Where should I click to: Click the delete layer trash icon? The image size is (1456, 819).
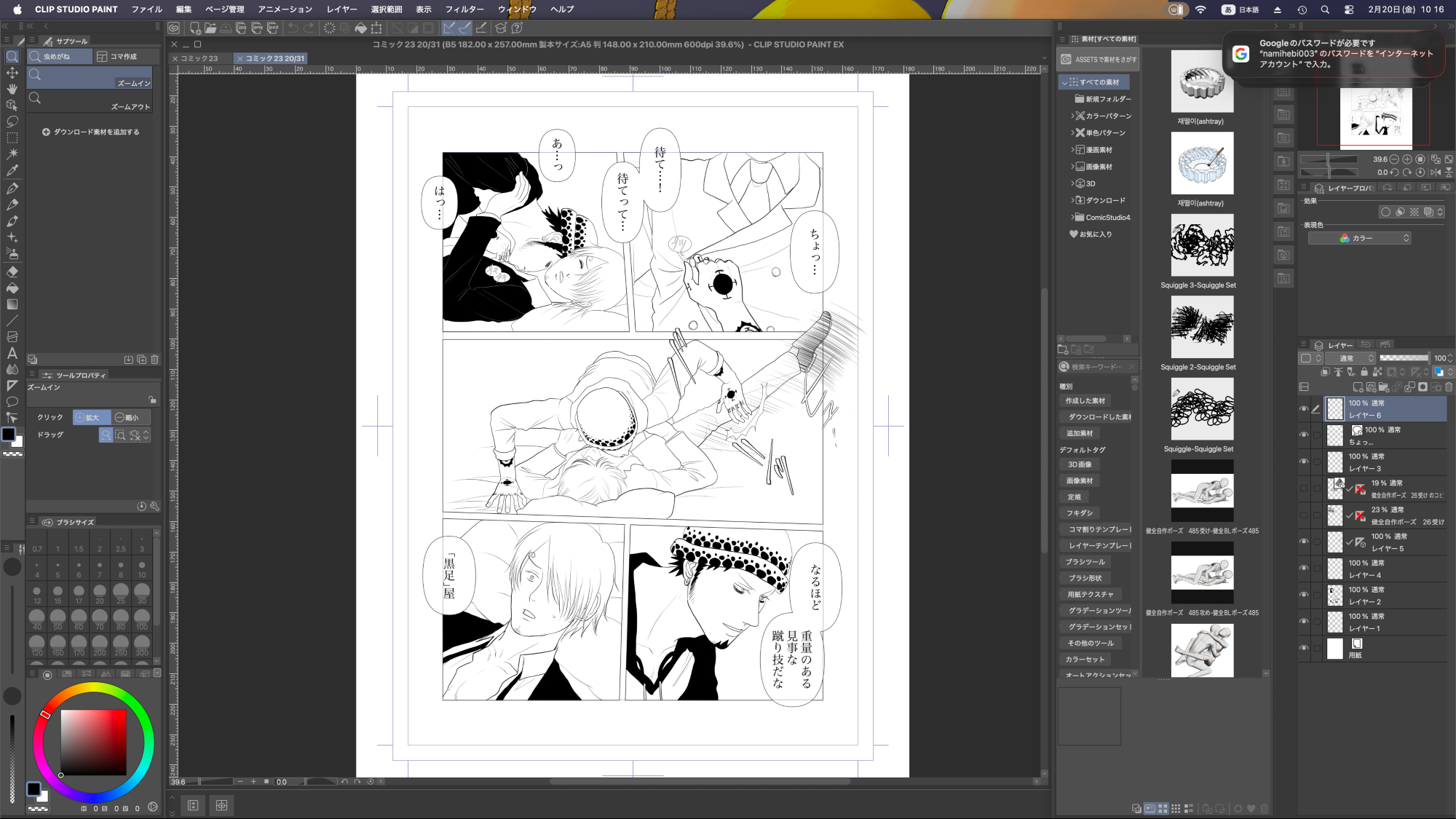[x=1449, y=387]
